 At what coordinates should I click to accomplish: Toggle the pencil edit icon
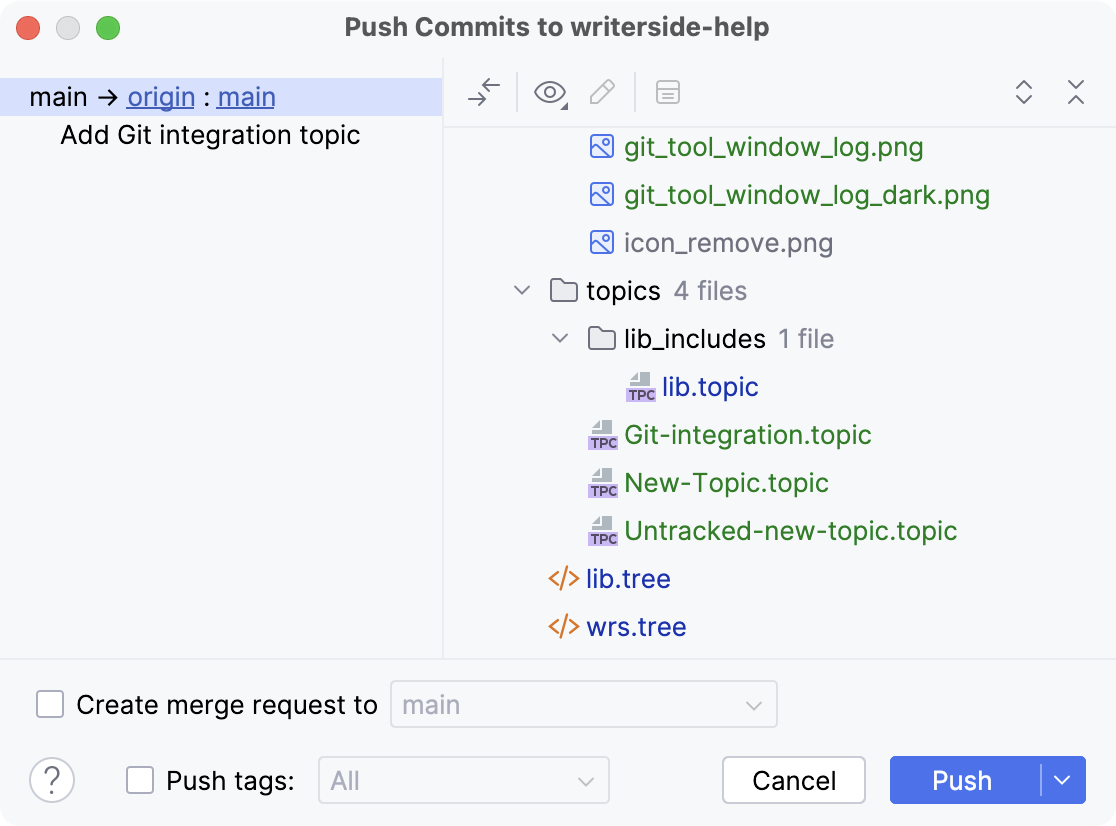tap(602, 92)
